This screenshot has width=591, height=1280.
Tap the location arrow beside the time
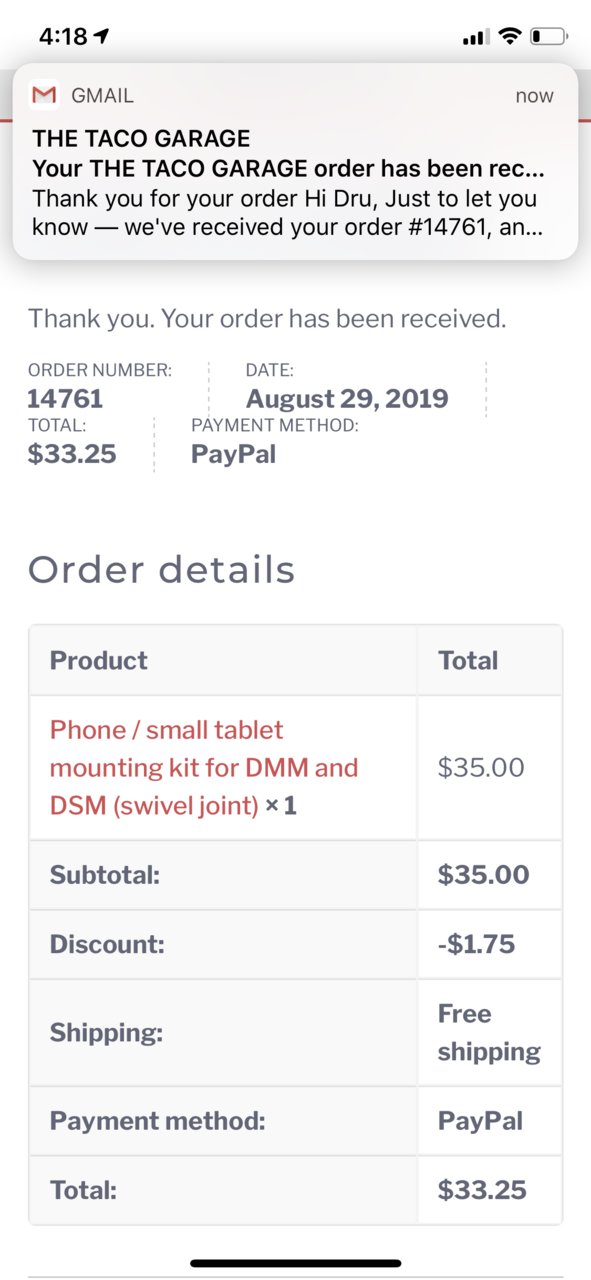[x=101, y=36]
